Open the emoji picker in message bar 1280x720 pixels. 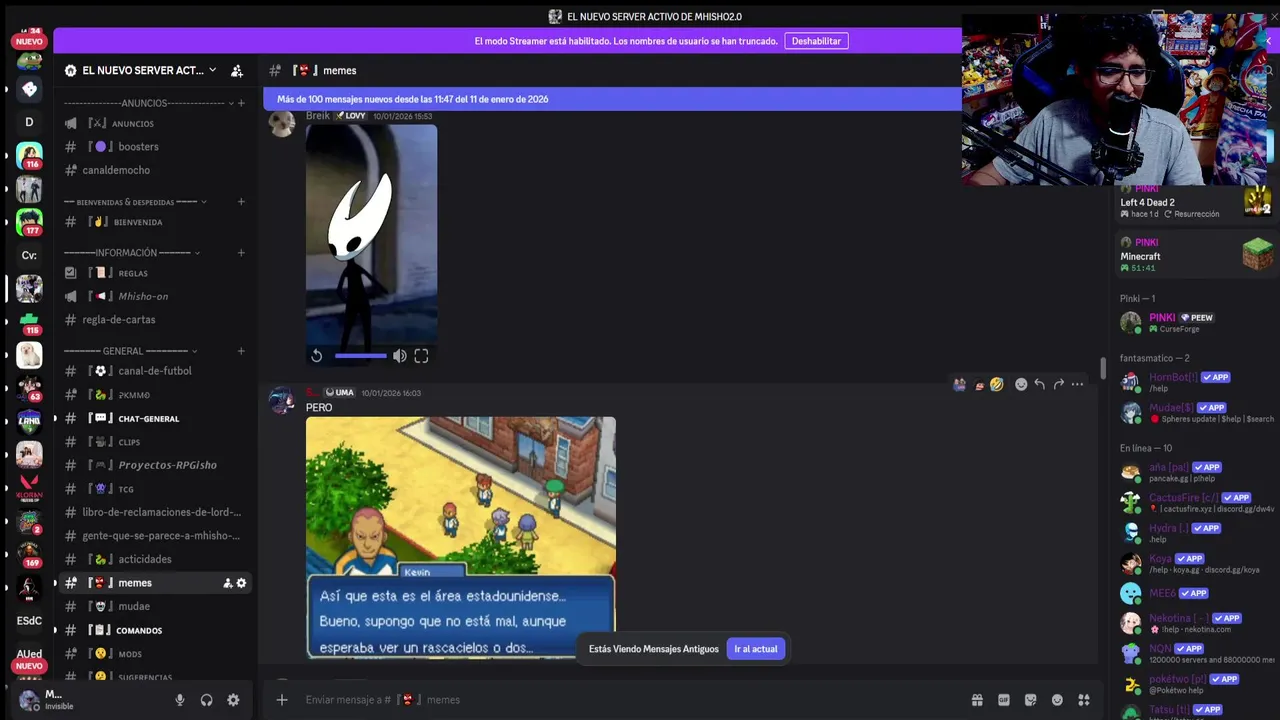[1057, 700]
